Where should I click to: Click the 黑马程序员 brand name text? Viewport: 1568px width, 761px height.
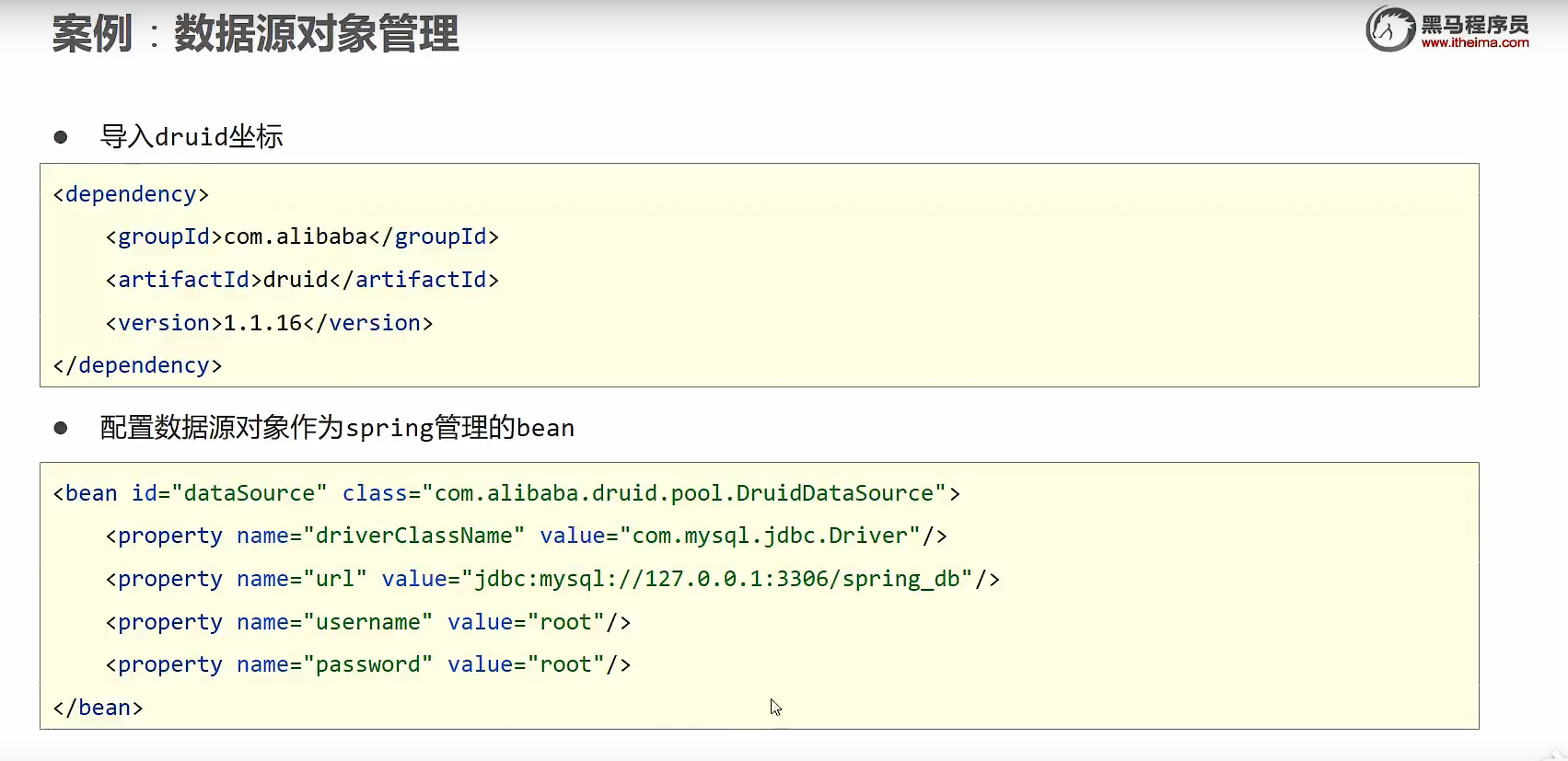pyautogui.click(x=1475, y=24)
